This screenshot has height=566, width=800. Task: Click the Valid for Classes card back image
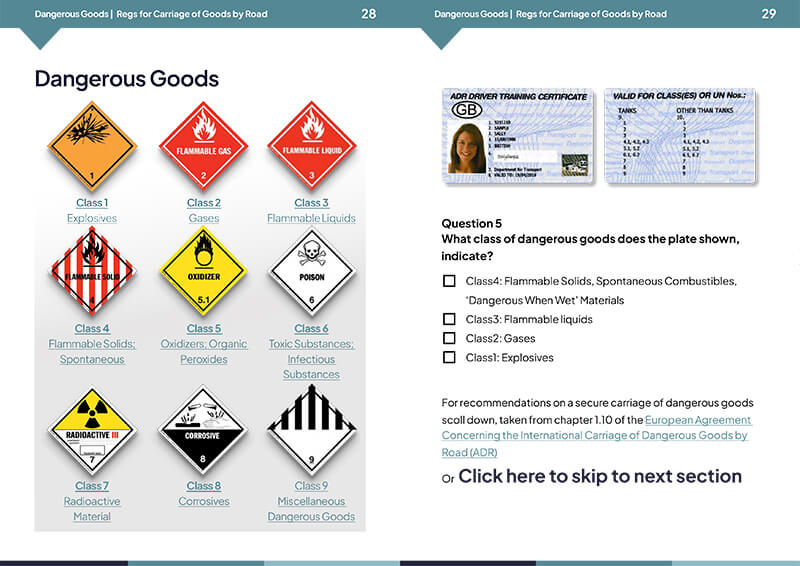[680, 136]
